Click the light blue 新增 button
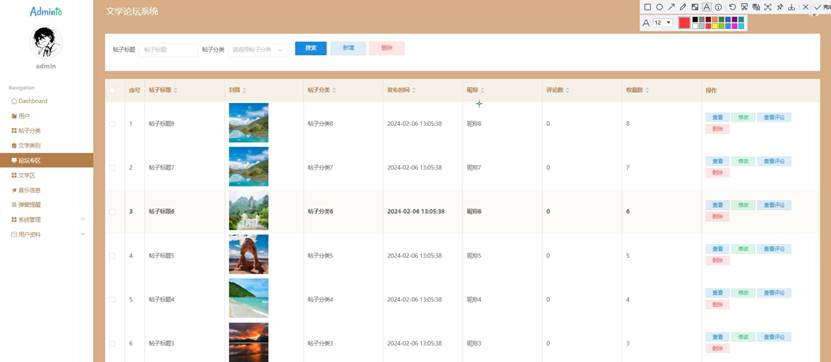 [x=348, y=48]
